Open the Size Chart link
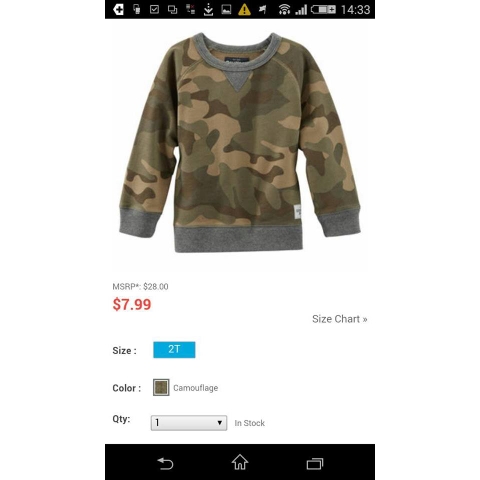480x480 pixels. (x=340, y=319)
